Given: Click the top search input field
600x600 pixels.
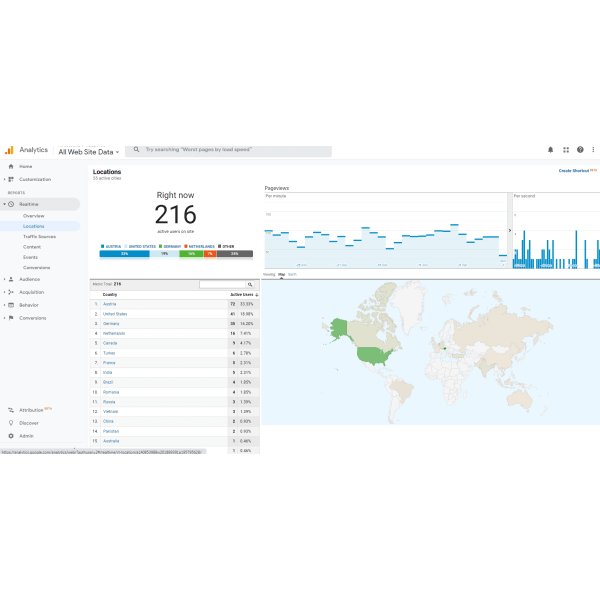Looking at the screenshot, I should coord(229,150).
